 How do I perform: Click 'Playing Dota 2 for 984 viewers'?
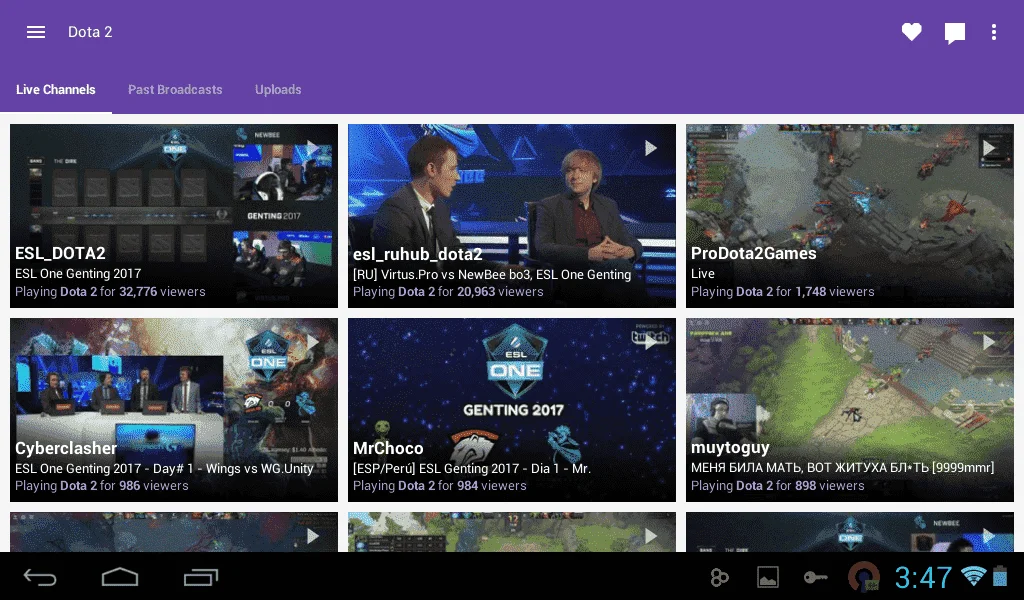point(440,486)
